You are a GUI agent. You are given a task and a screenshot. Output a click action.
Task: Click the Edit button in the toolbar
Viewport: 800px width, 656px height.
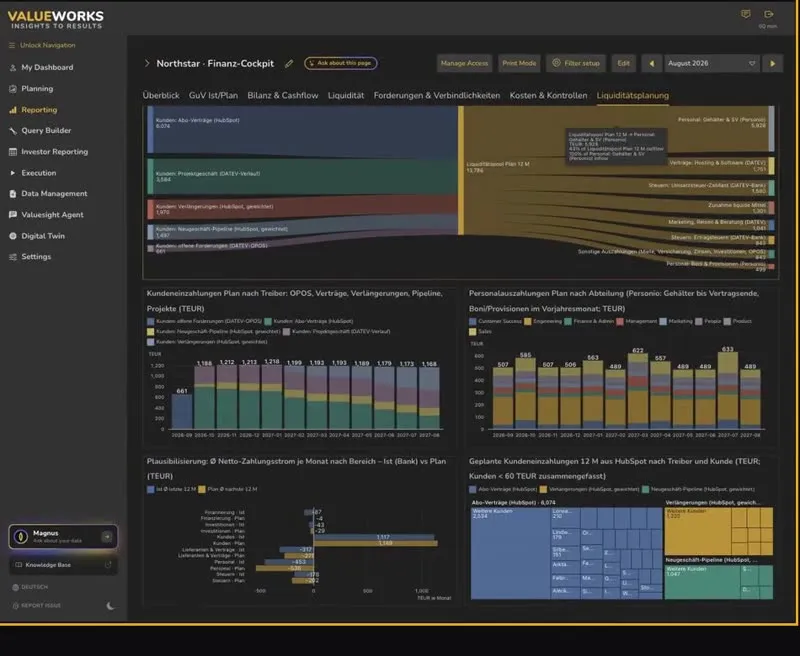point(623,63)
